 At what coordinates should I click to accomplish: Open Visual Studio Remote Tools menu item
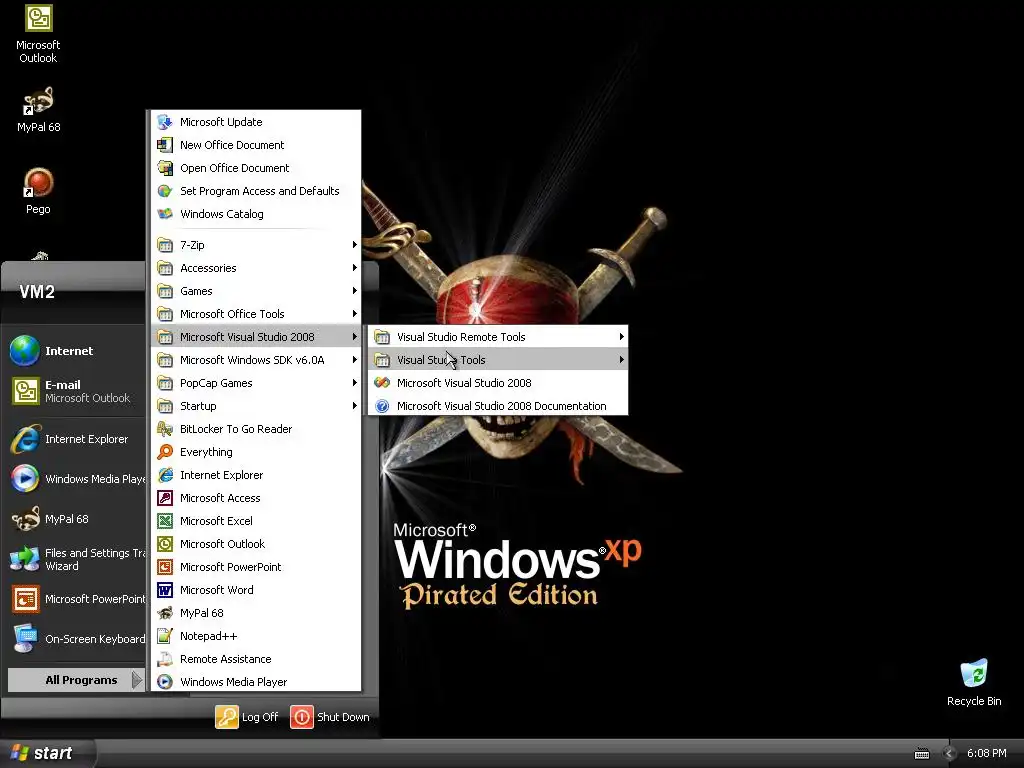point(498,337)
